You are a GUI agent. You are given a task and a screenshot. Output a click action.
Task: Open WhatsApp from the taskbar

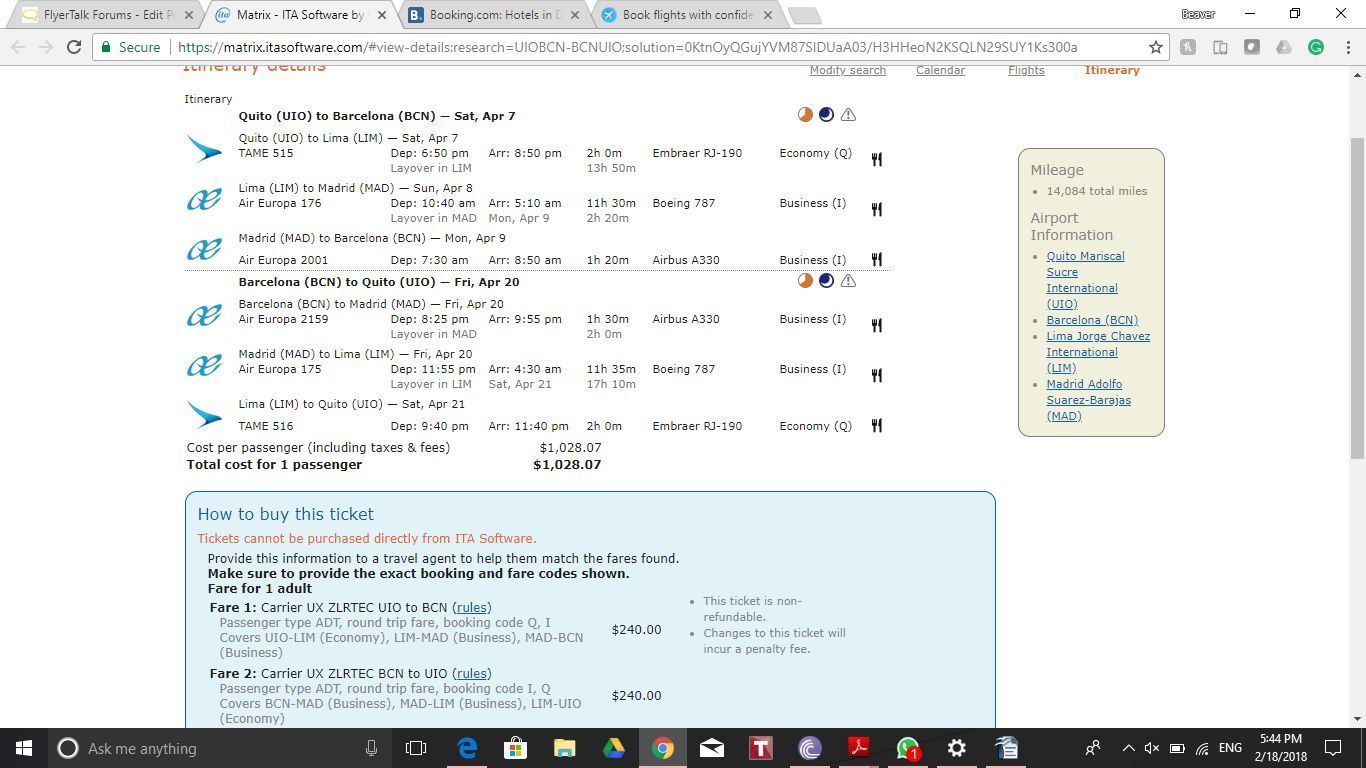[908, 748]
